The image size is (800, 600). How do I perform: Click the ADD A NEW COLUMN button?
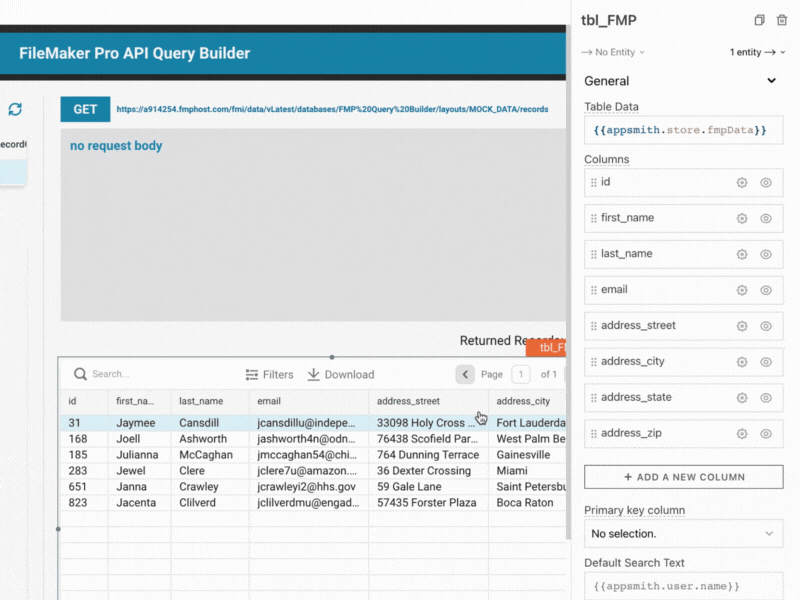click(x=683, y=476)
